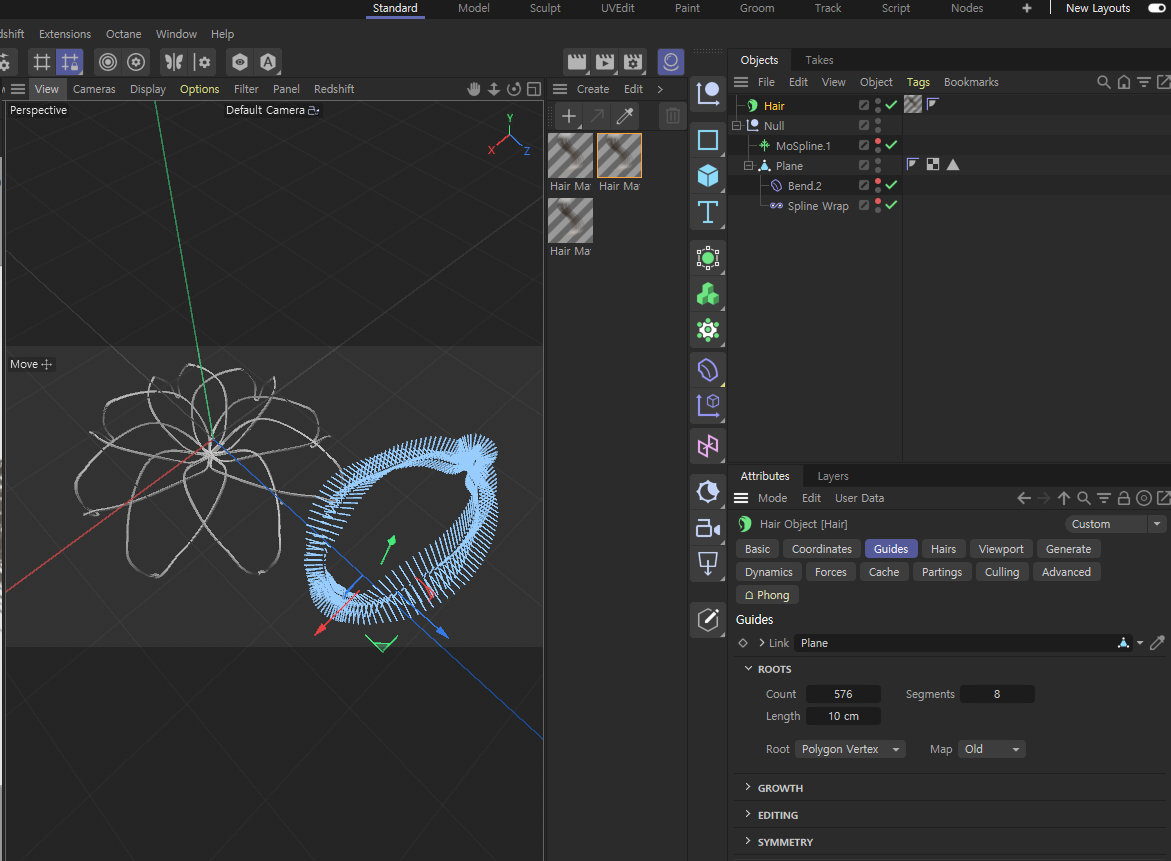Click the Hairs attribute tab button
Screen dimensions: 1171x861
pyautogui.click(x=943, y=549)
